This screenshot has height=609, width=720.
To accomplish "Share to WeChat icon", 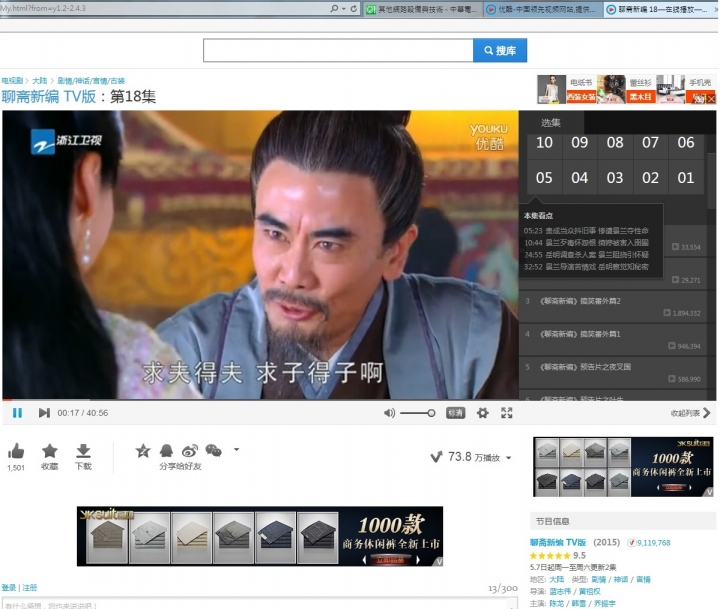I will tap(214, 451).
